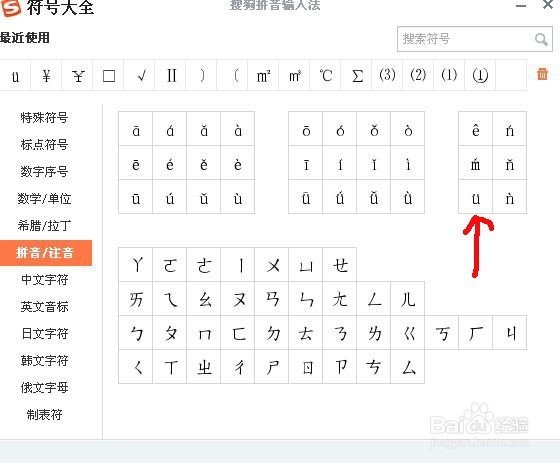Insert pinyin ǒ with caron
Viewport: 560px width, 463px height.
374,129
